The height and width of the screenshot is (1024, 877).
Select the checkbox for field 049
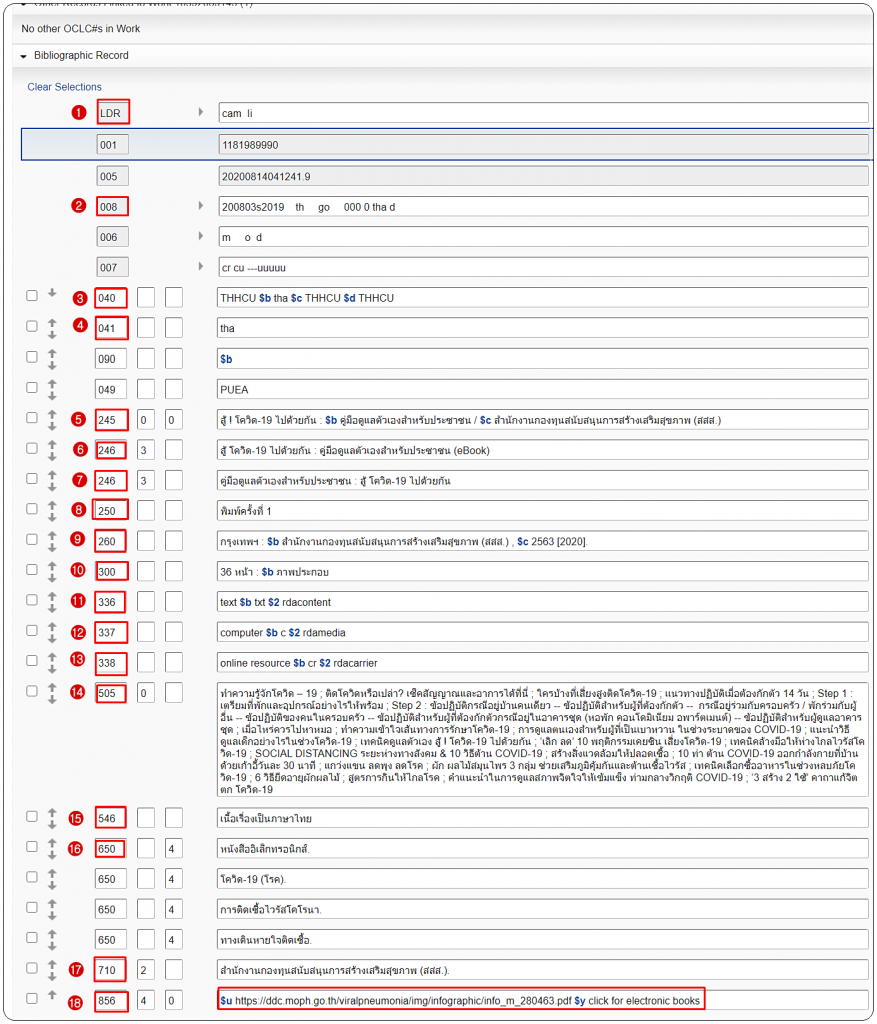31,387
